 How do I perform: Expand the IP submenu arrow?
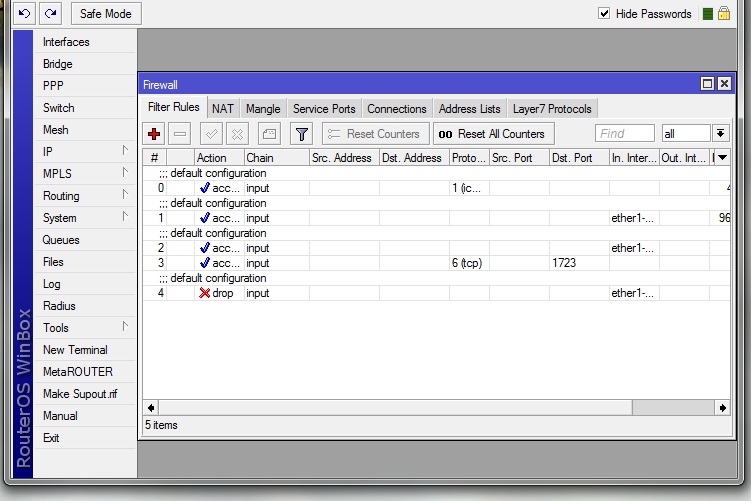point(125,150)
